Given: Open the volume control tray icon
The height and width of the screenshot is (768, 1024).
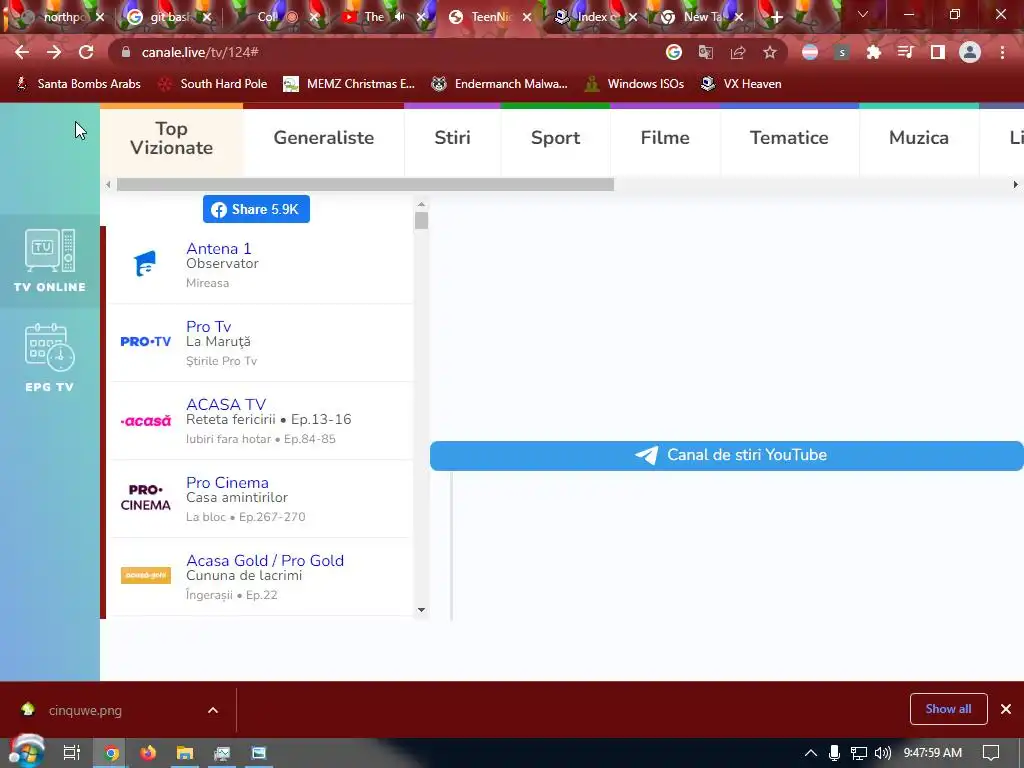Looking at the screenshot, I should pos(883,753).
